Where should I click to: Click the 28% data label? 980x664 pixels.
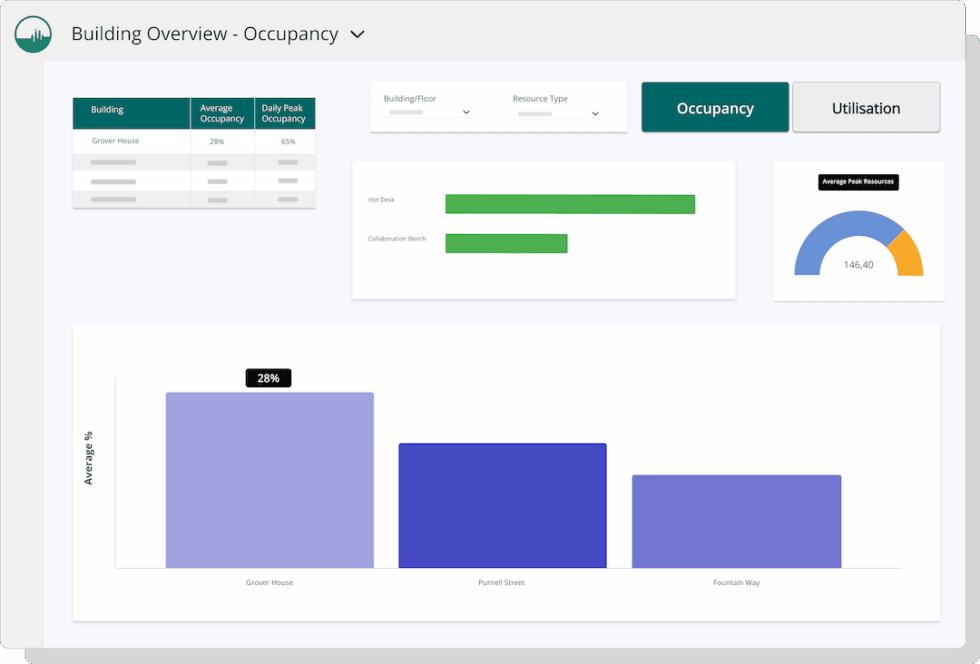click(x=268, y=377)
